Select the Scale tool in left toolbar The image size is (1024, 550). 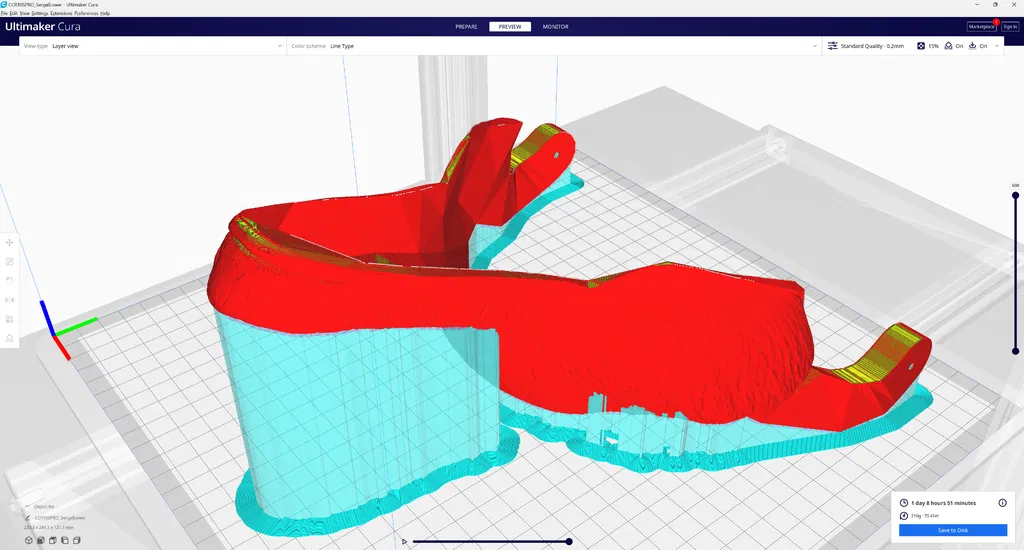point(10,261)
